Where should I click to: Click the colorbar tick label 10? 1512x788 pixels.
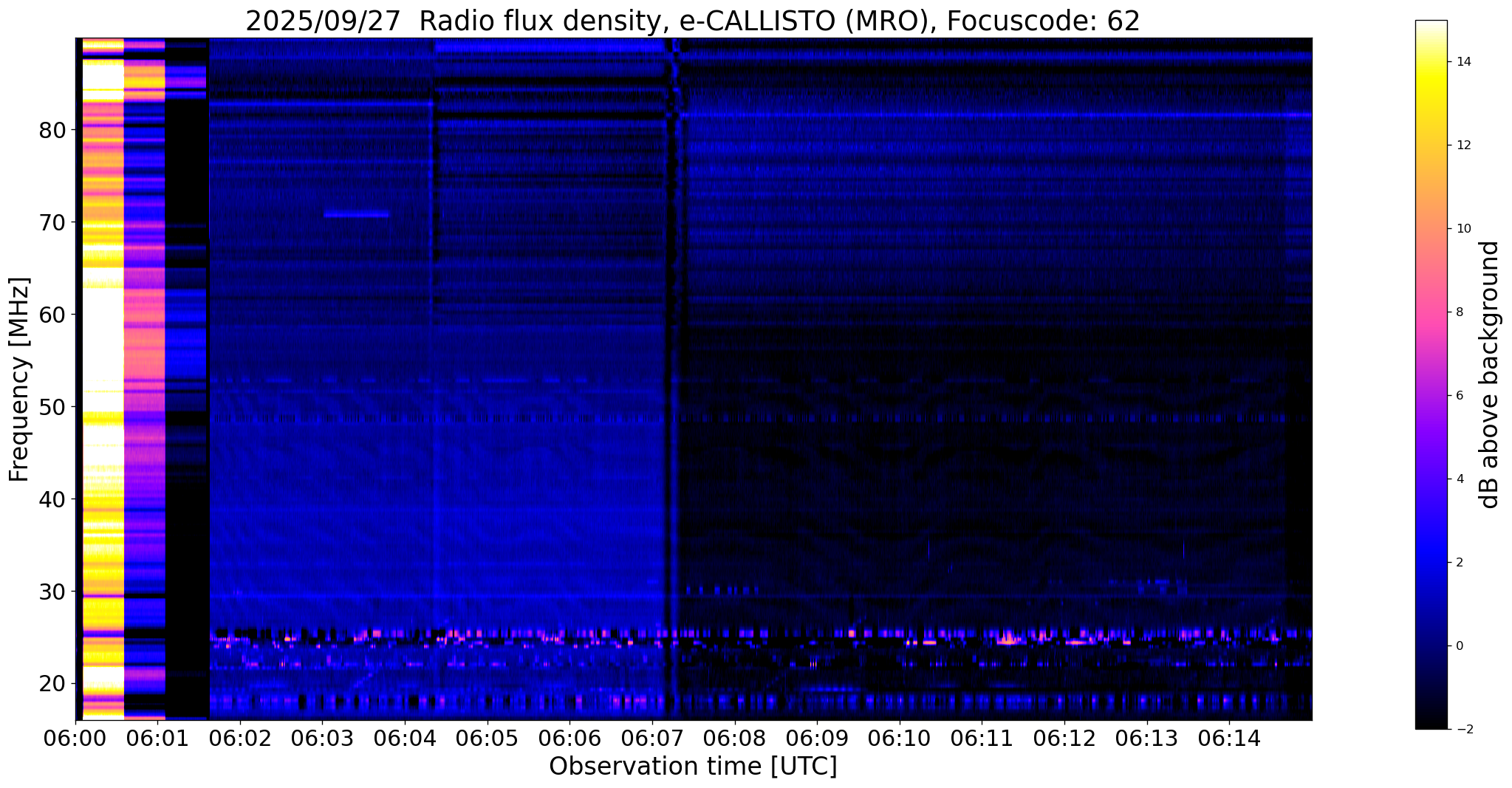click(x=1463, y=229)
